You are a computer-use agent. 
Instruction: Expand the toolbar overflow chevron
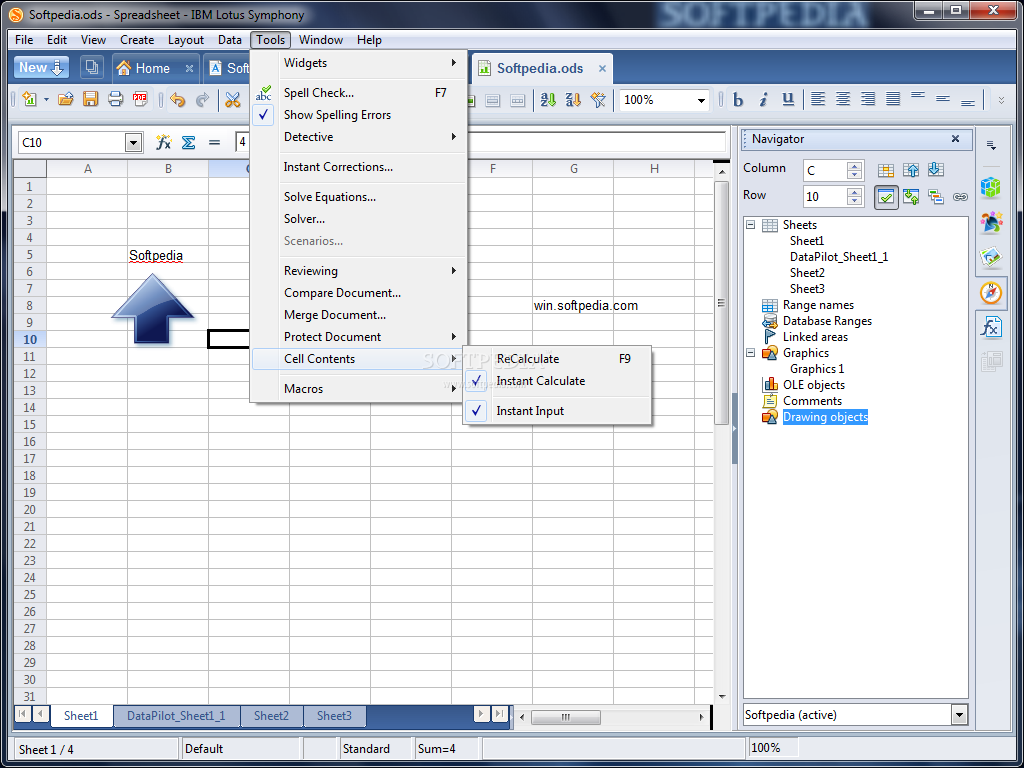pyautogui.click(x=1001, y=100)
